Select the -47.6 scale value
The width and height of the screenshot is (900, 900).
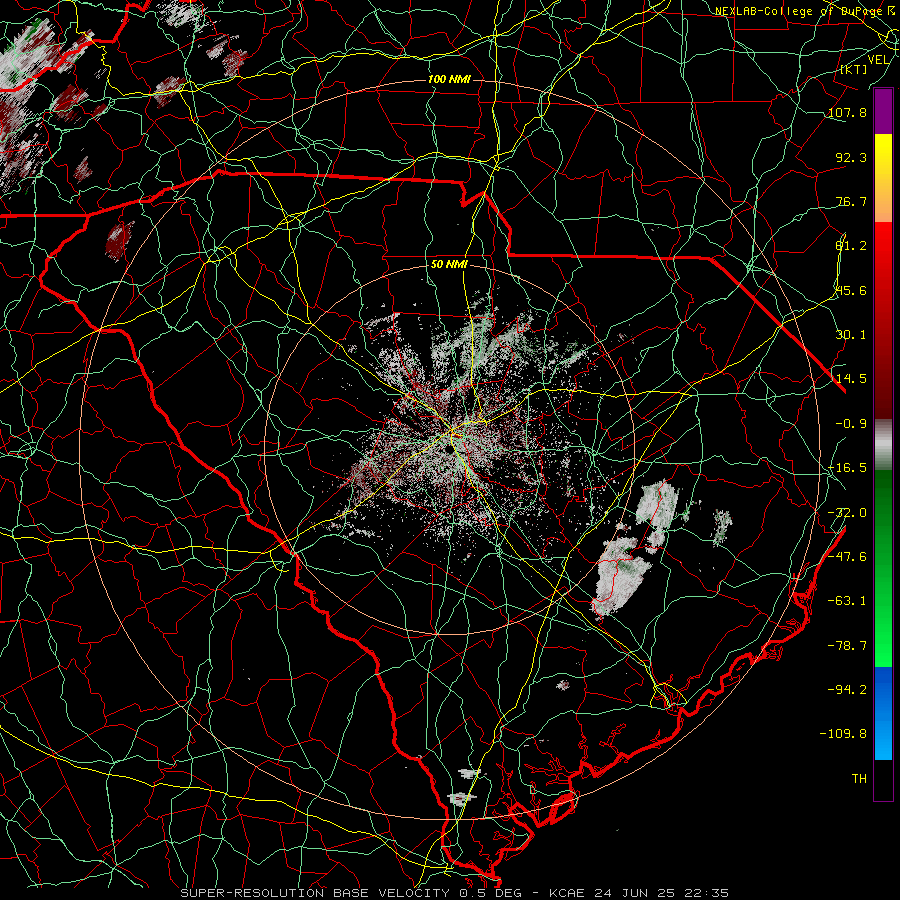point(847,557)
